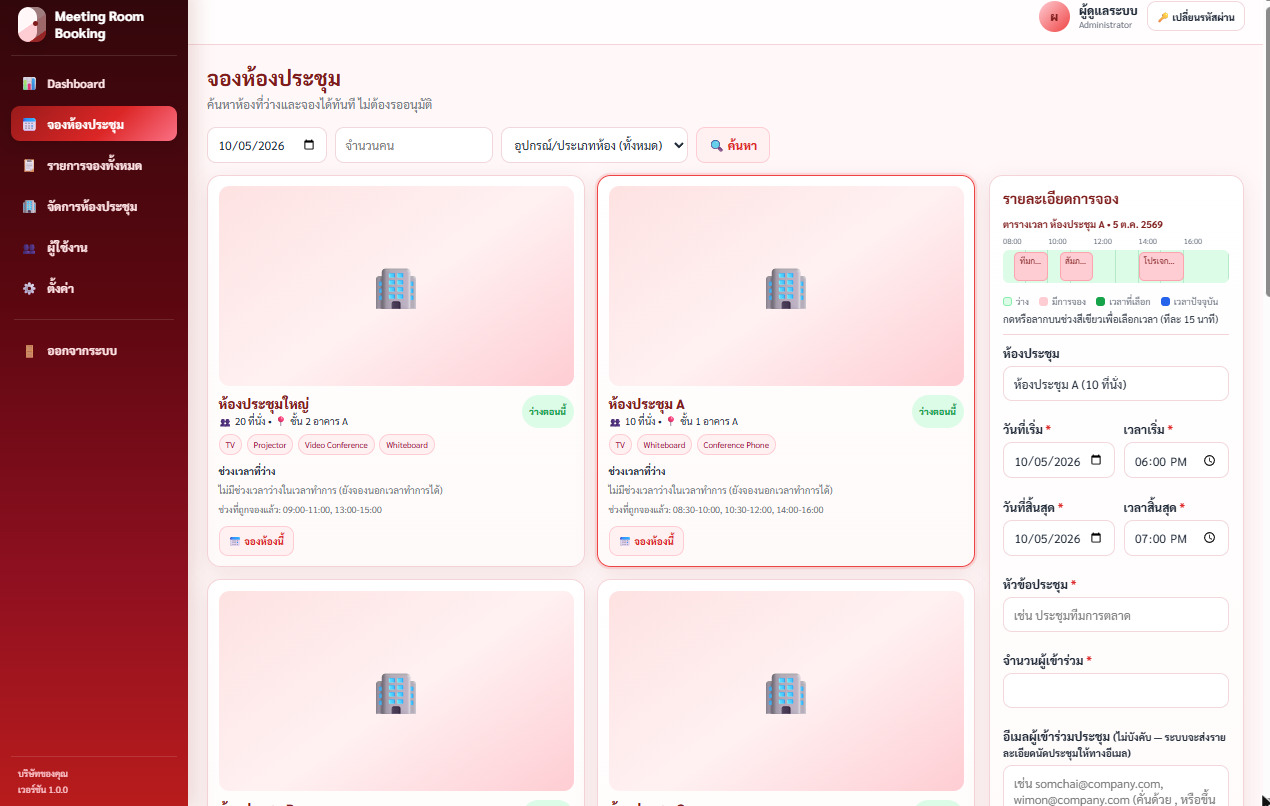Click the รายการจองทั้งหมด list icon

tap(30, 166)
